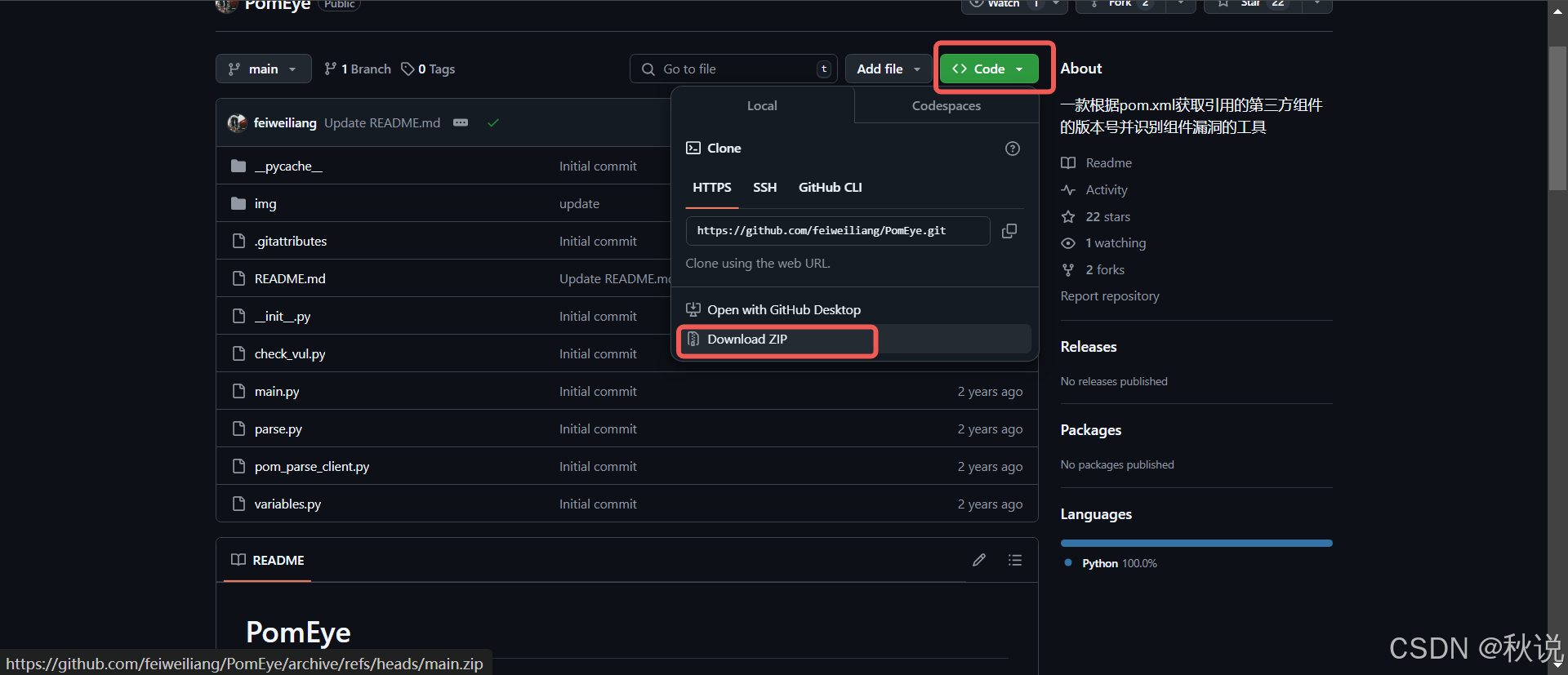The width and height of the screenshot is (1568, 675).
Task: Edit the README with pencil icon
Action: pyautogui.click(x=979, y=560)
